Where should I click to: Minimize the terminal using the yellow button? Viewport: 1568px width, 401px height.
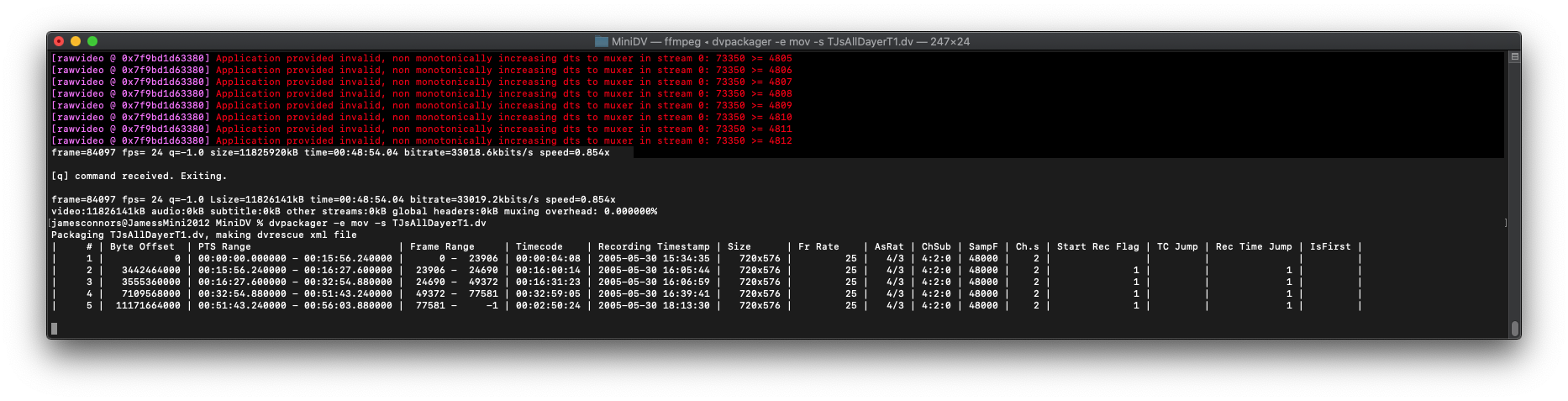click(x=76, y=41)
